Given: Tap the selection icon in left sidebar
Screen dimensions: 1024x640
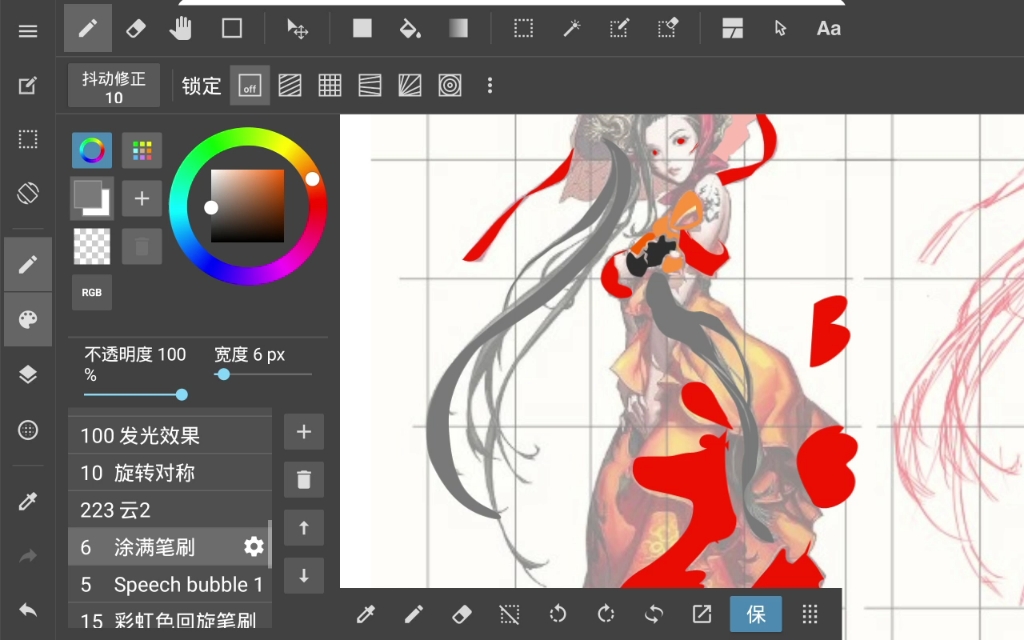Looking at the screenshot, I should coord(27,139).
